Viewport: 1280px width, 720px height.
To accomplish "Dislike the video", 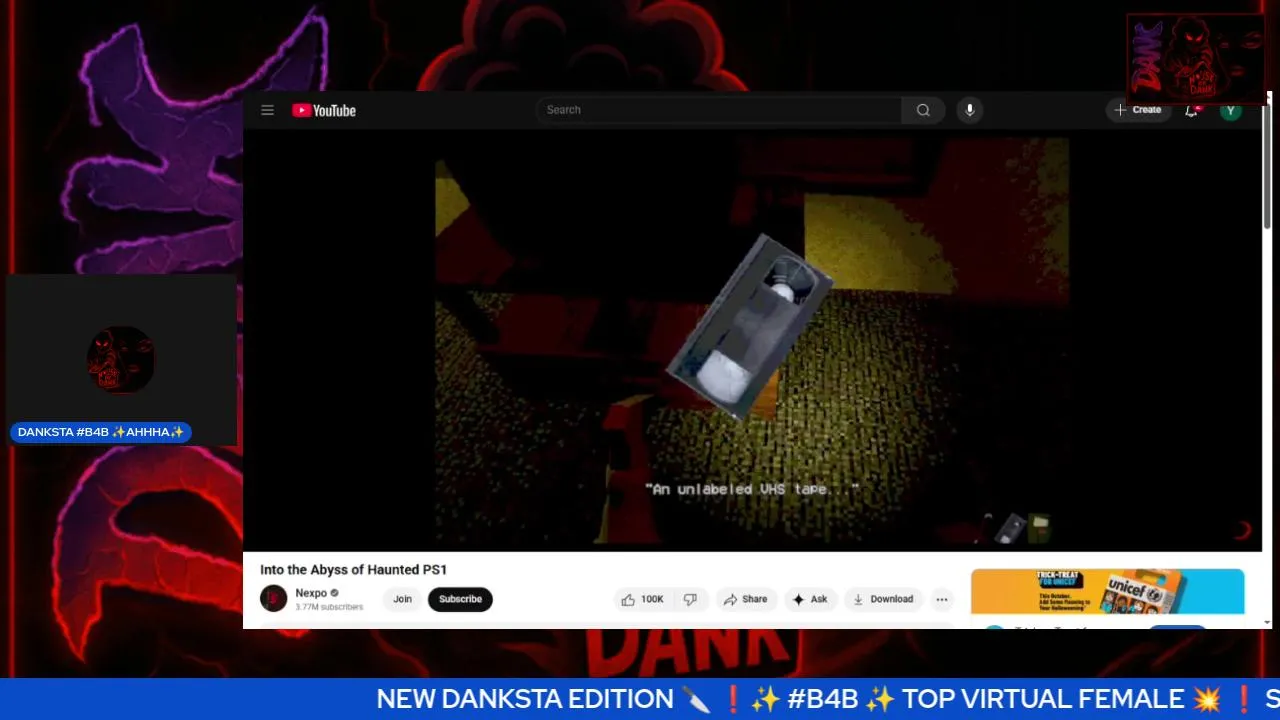I will pos(691,599).
